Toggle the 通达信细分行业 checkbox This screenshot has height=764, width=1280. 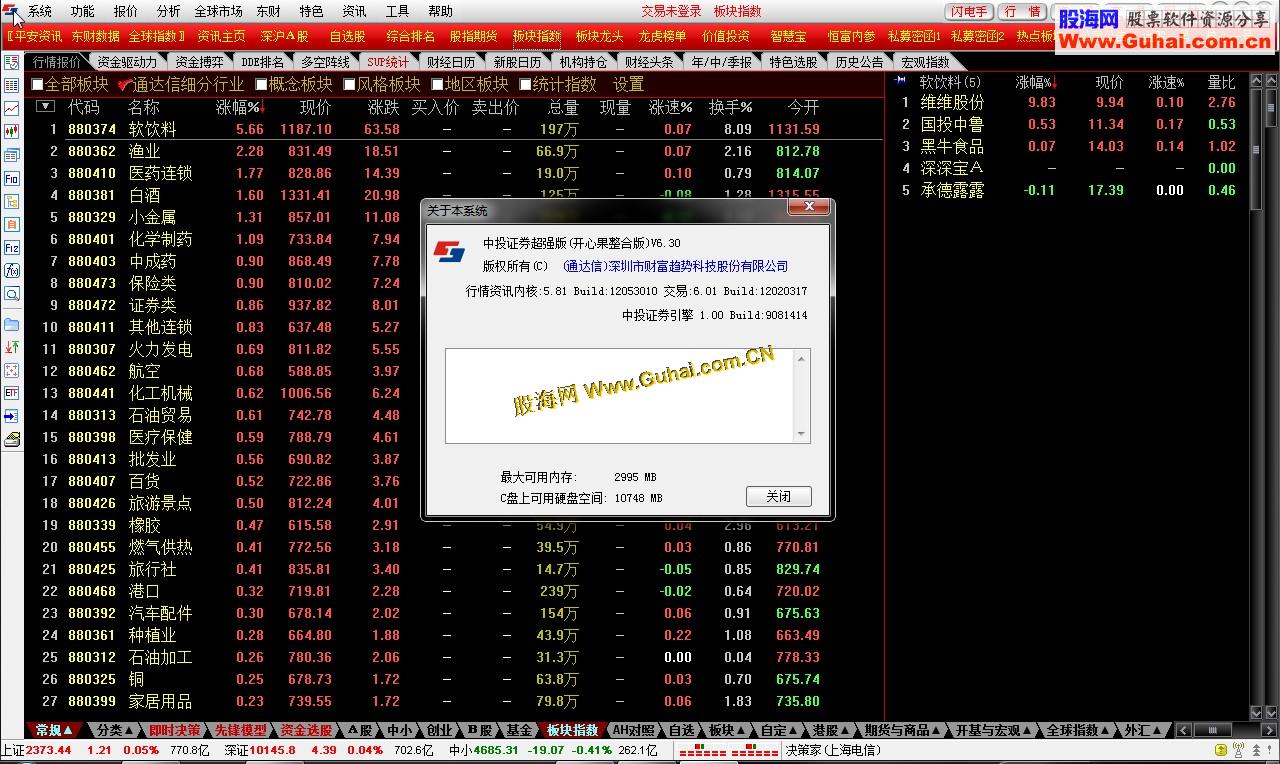tap(124, 85)
